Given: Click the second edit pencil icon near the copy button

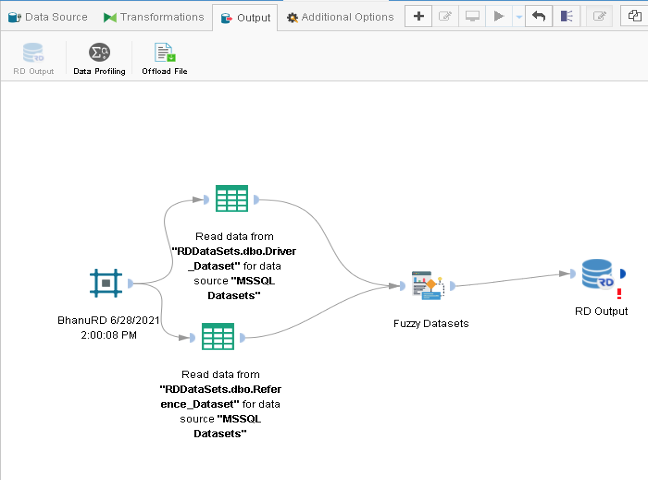Looking at the screenshot, I should click(599, 16).
